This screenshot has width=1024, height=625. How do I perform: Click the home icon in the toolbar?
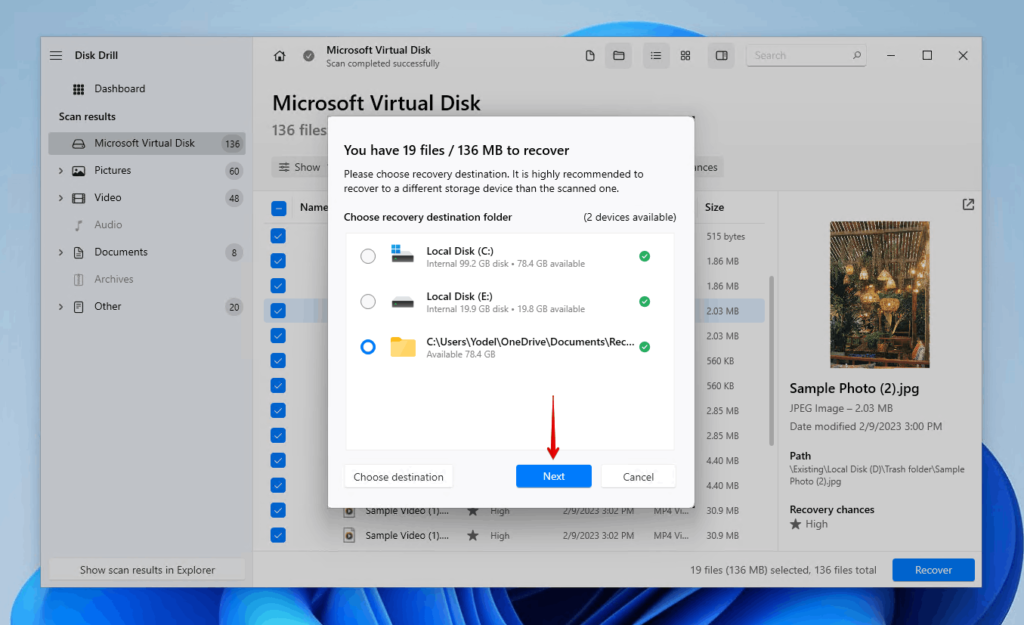[x=281, y=55]
